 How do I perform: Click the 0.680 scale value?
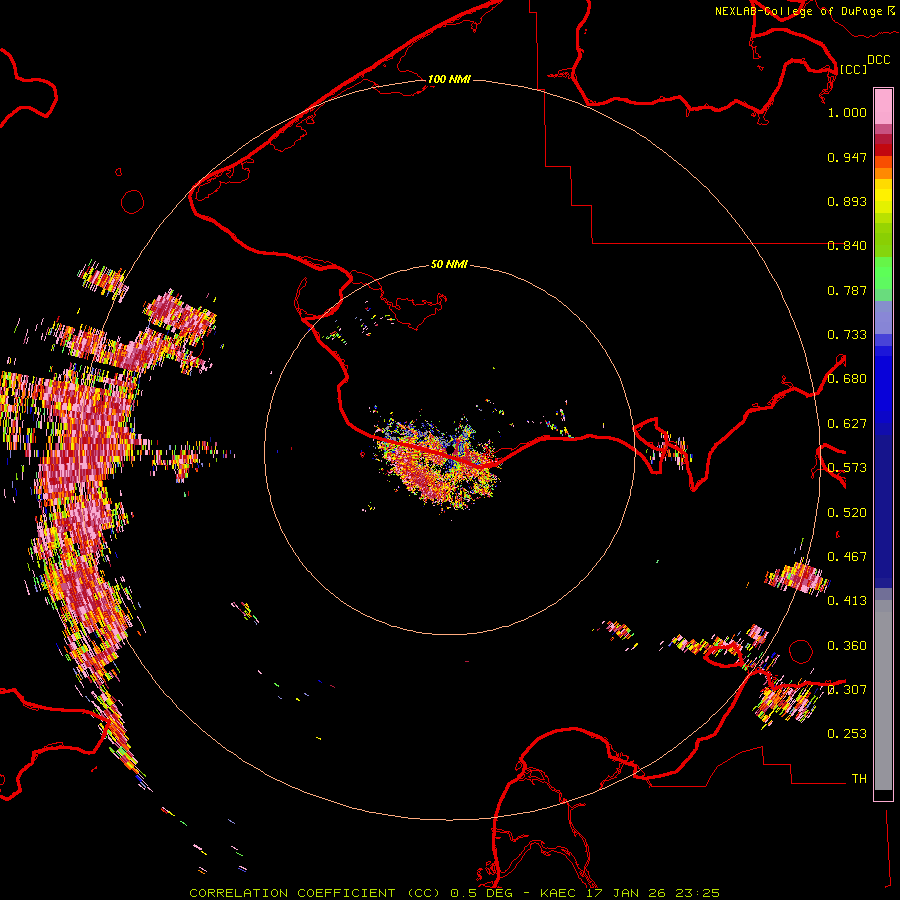click(847, 379)
